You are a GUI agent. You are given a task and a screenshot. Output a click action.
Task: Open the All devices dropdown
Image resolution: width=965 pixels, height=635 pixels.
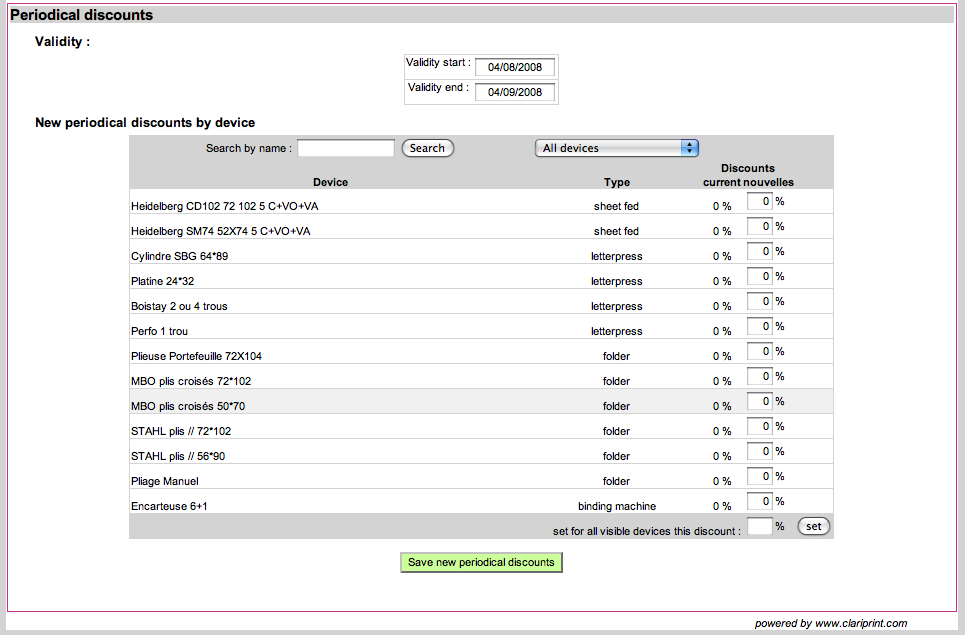[x=616, y=148]
